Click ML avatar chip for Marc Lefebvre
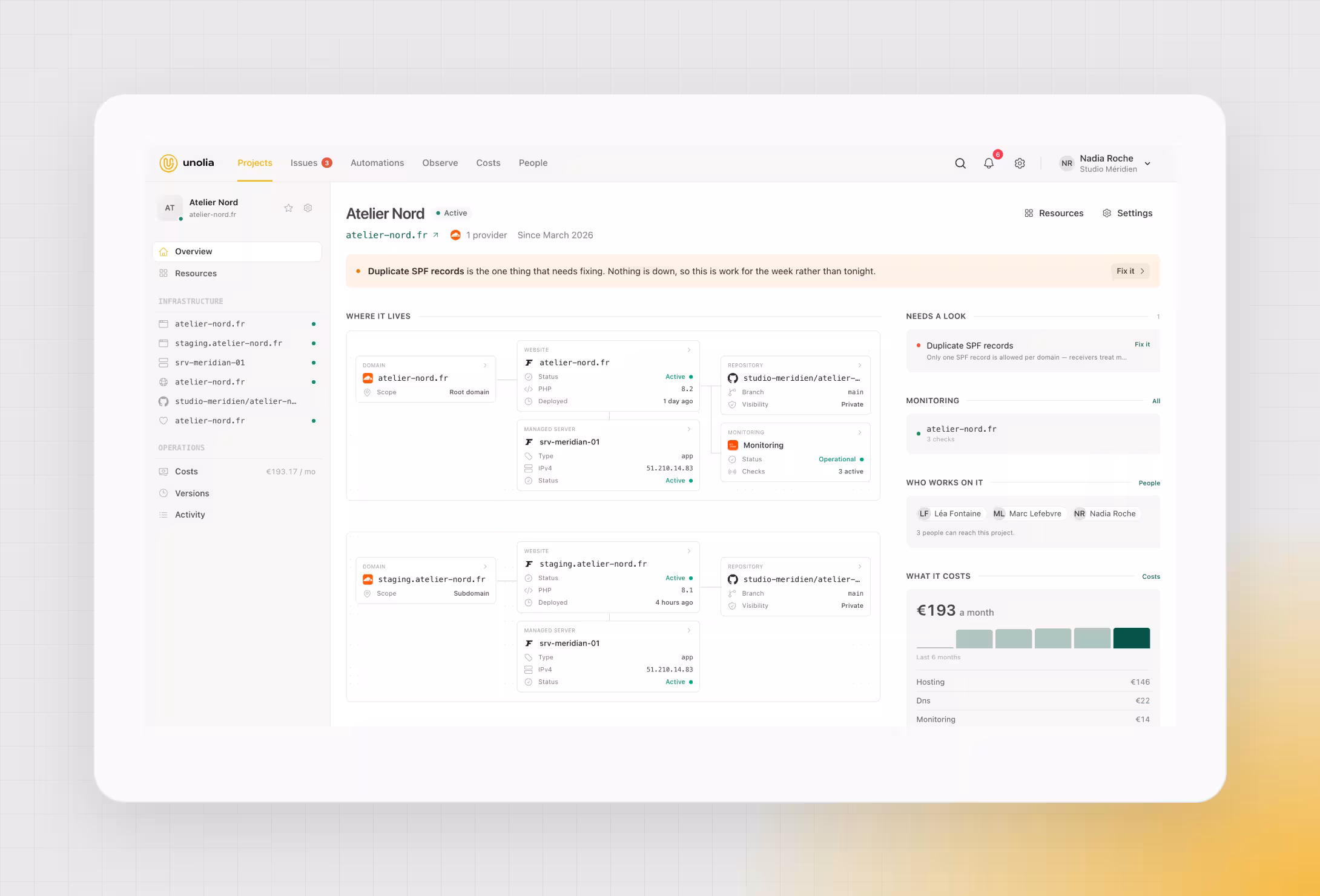Screen dimensions: 1320x896 pyautogui.click(x=1027, y=513)
